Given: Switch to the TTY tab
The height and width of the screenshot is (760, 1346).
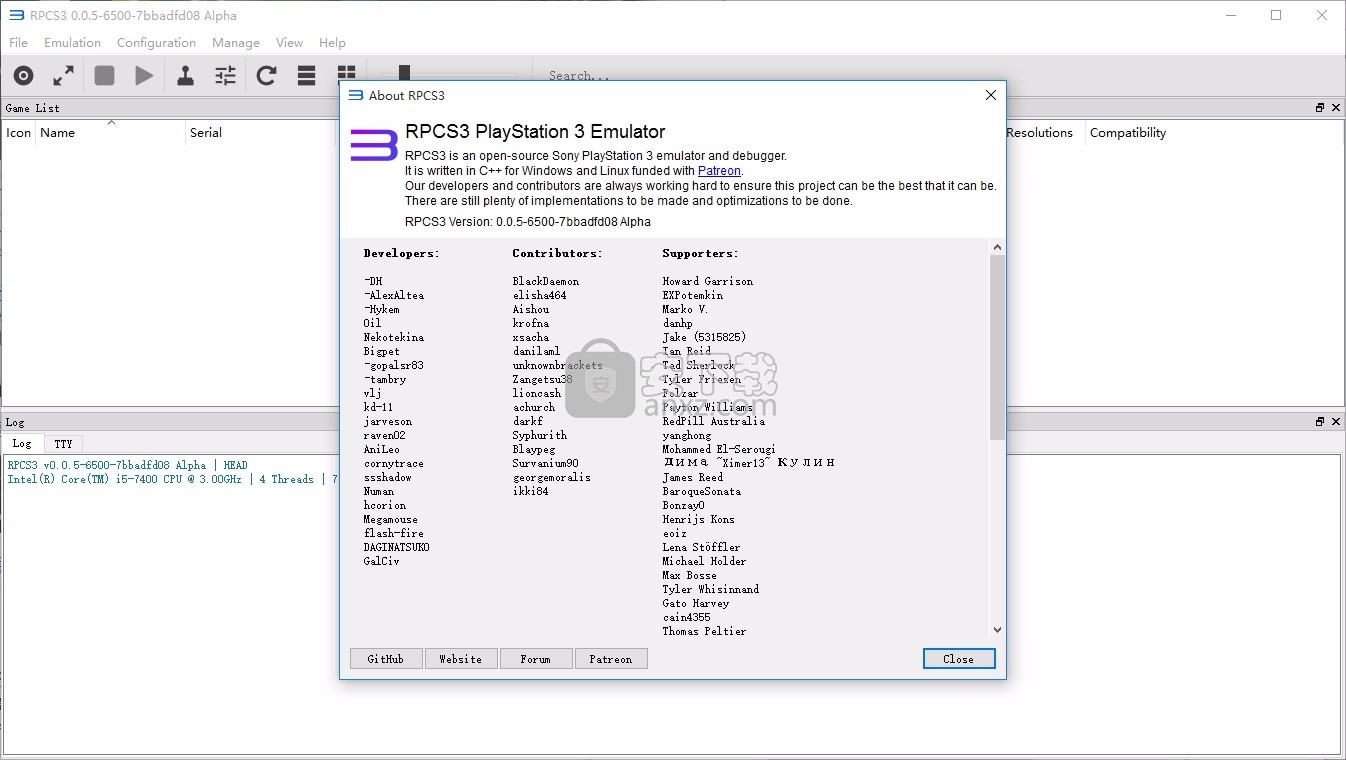Looking at the screenshot, I should pos(63,443).
